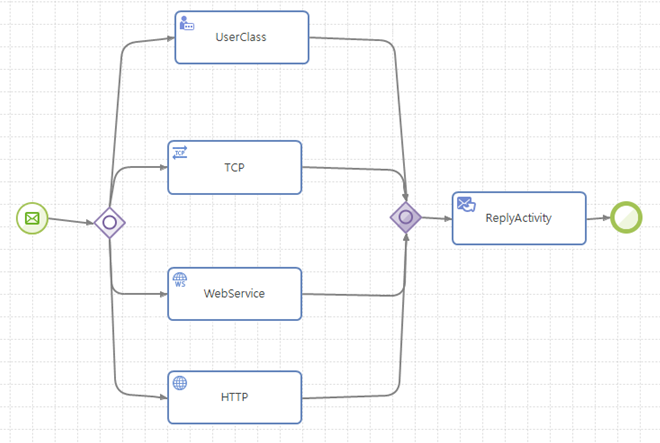Click the green message start event
Screen dimensions: 660x443
tap(32, 217)
